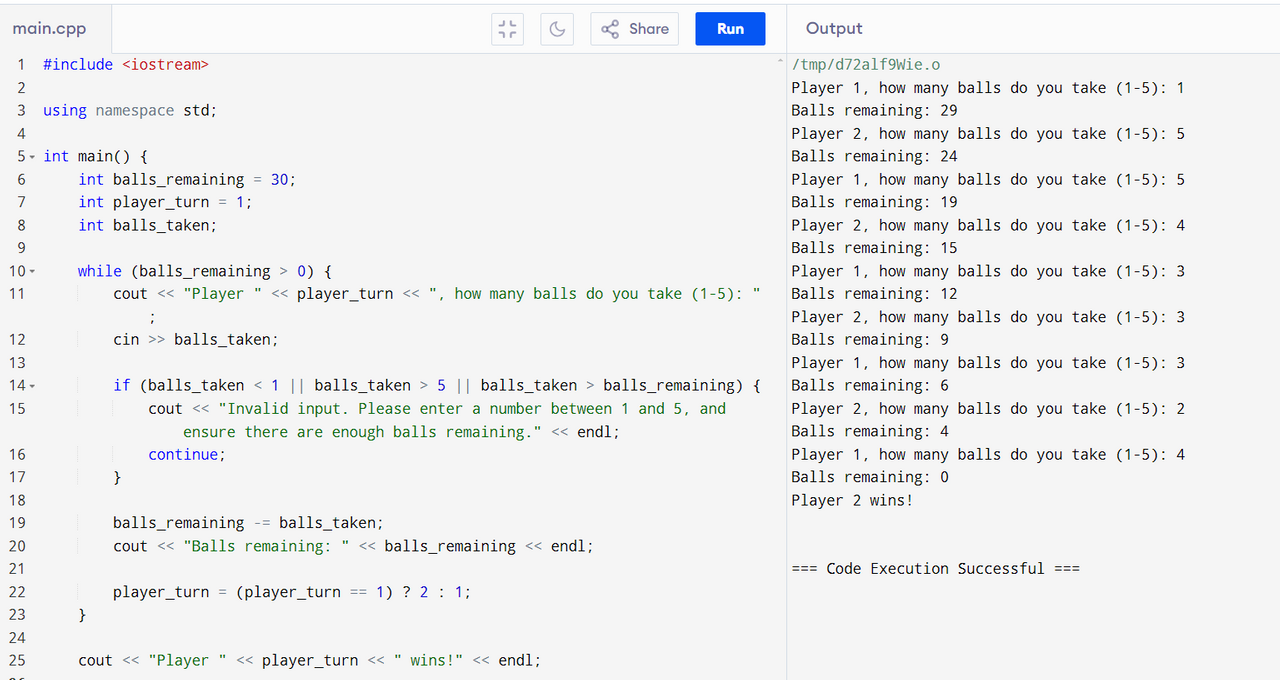Click line number 1 in the gutter
Screen dimensions: 1280x680
tap(21, 65)
